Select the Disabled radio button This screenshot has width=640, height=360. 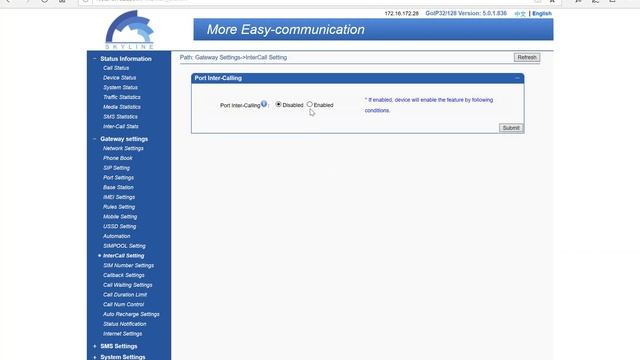click(x=278, y=104)
